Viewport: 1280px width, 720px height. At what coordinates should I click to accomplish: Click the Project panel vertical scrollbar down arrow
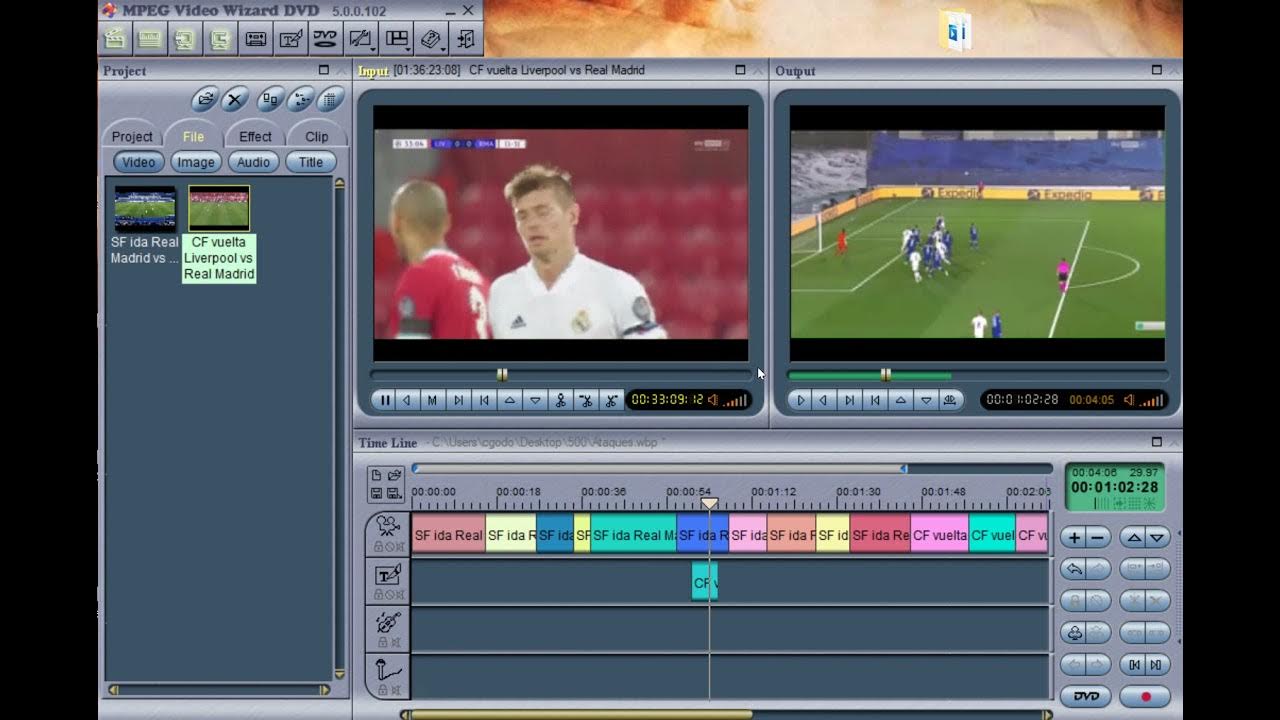tap(340, 675)
